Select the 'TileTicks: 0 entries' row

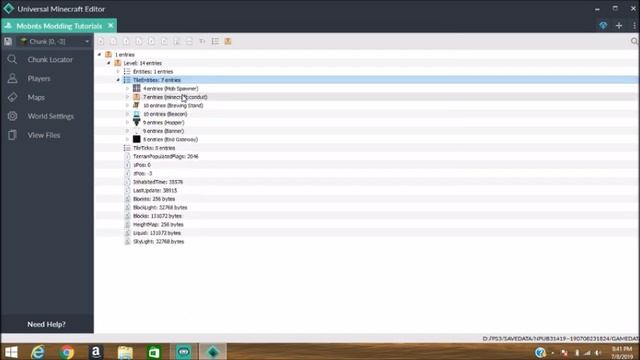pyautogui.click(x=154, y=148)
